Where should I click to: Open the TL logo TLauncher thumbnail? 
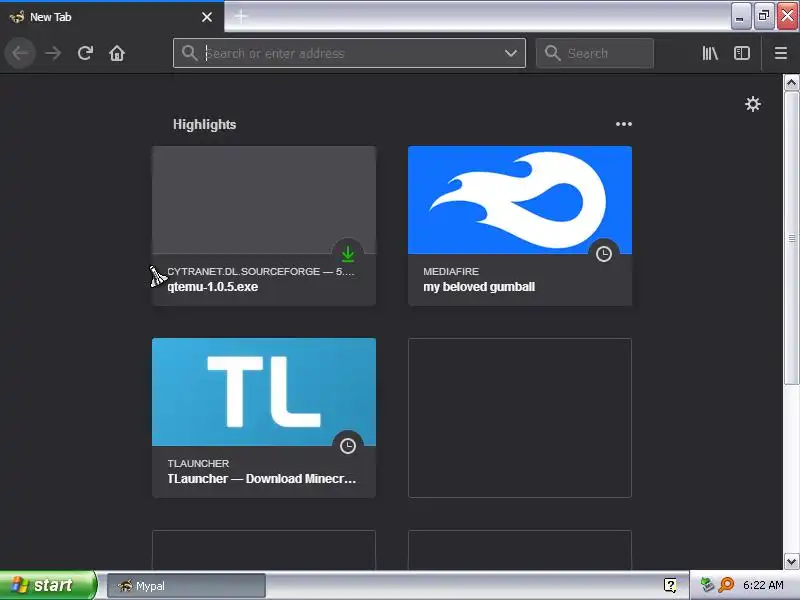click(264, 392)
